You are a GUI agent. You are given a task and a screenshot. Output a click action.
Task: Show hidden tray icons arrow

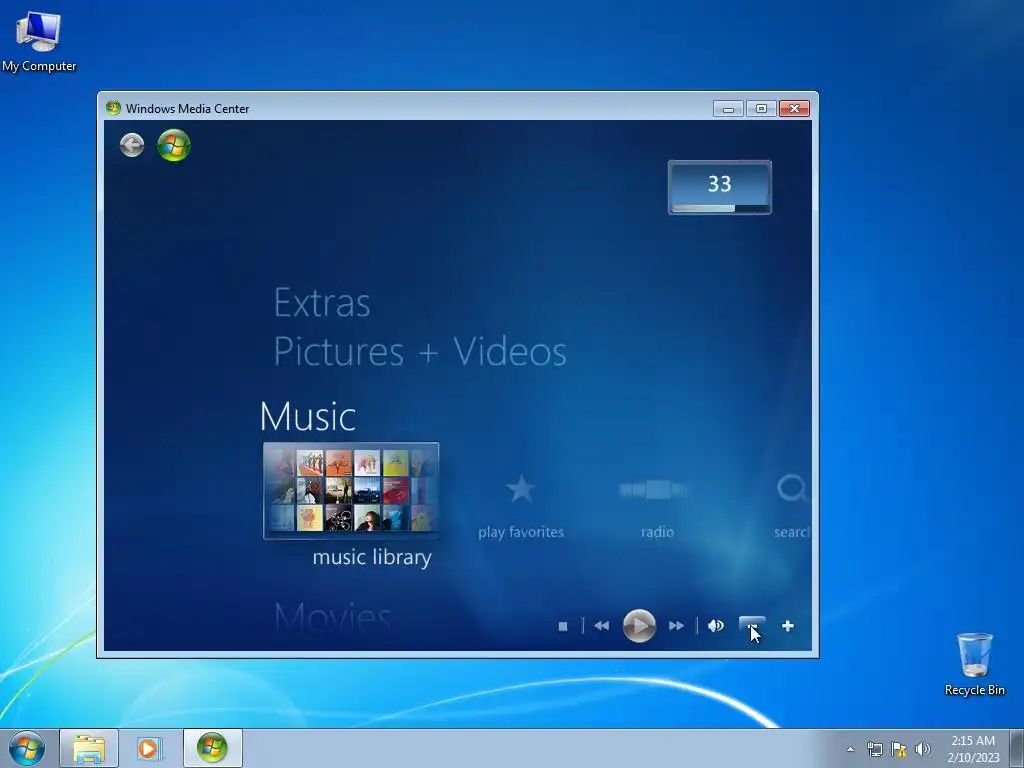pos(850,749)
